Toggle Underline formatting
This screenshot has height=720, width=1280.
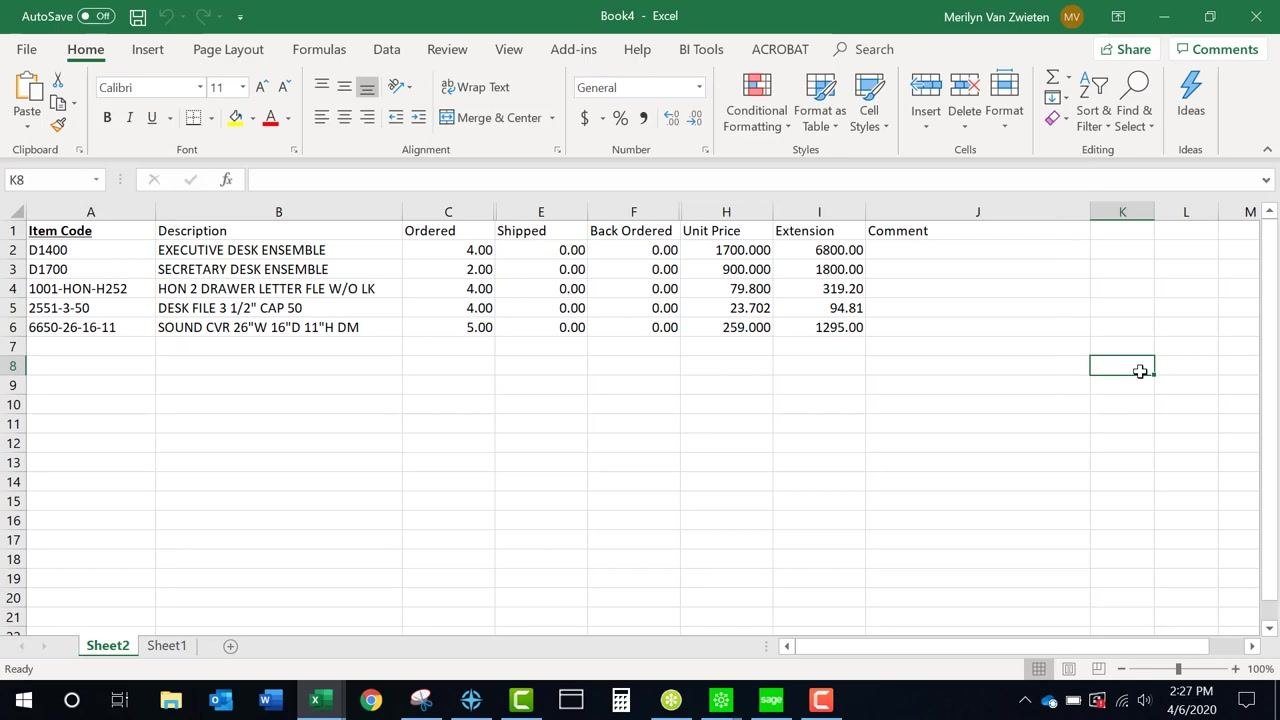point(152,118)
